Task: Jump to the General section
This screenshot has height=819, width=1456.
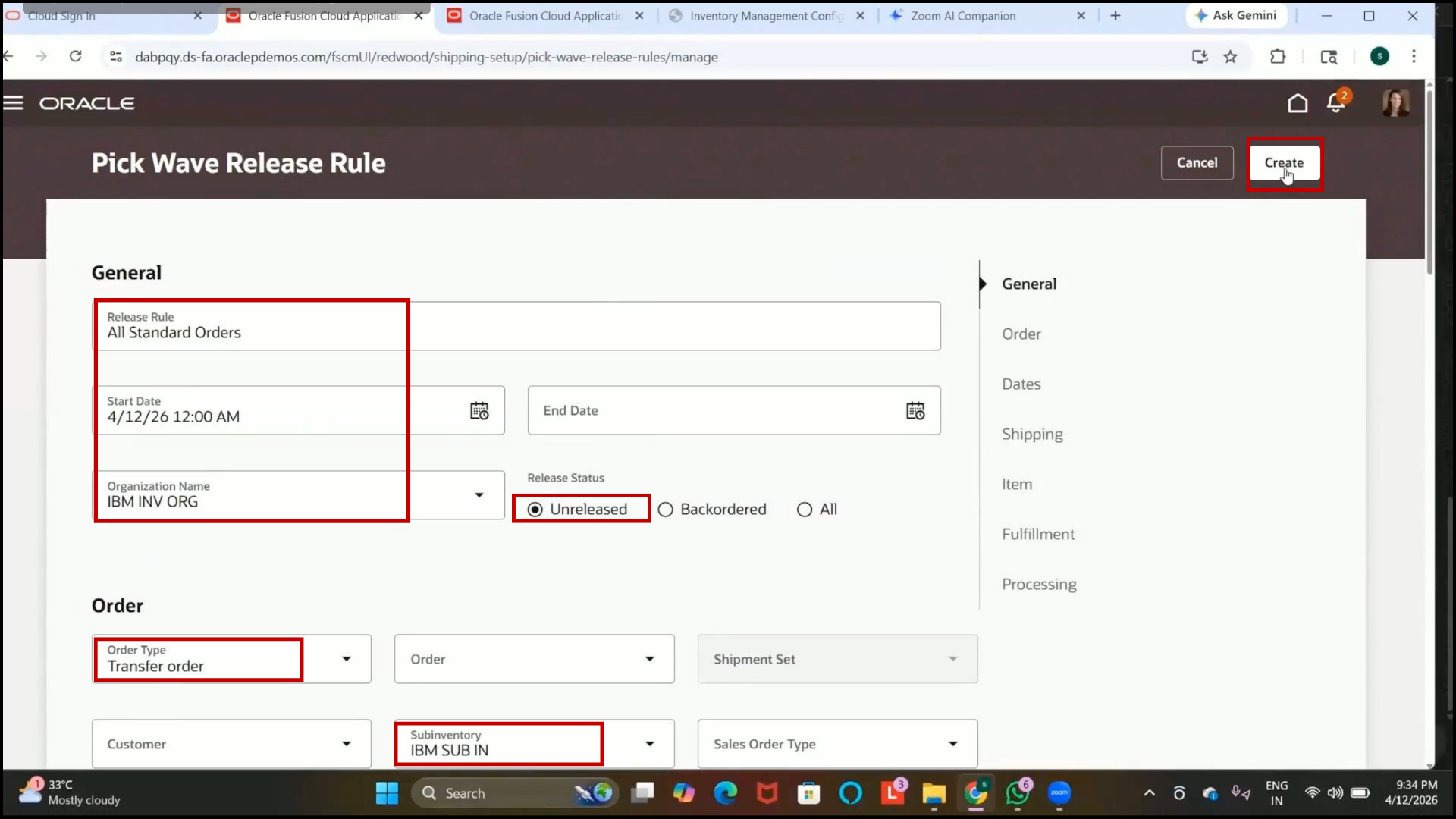Action: tap(1028, 284)
